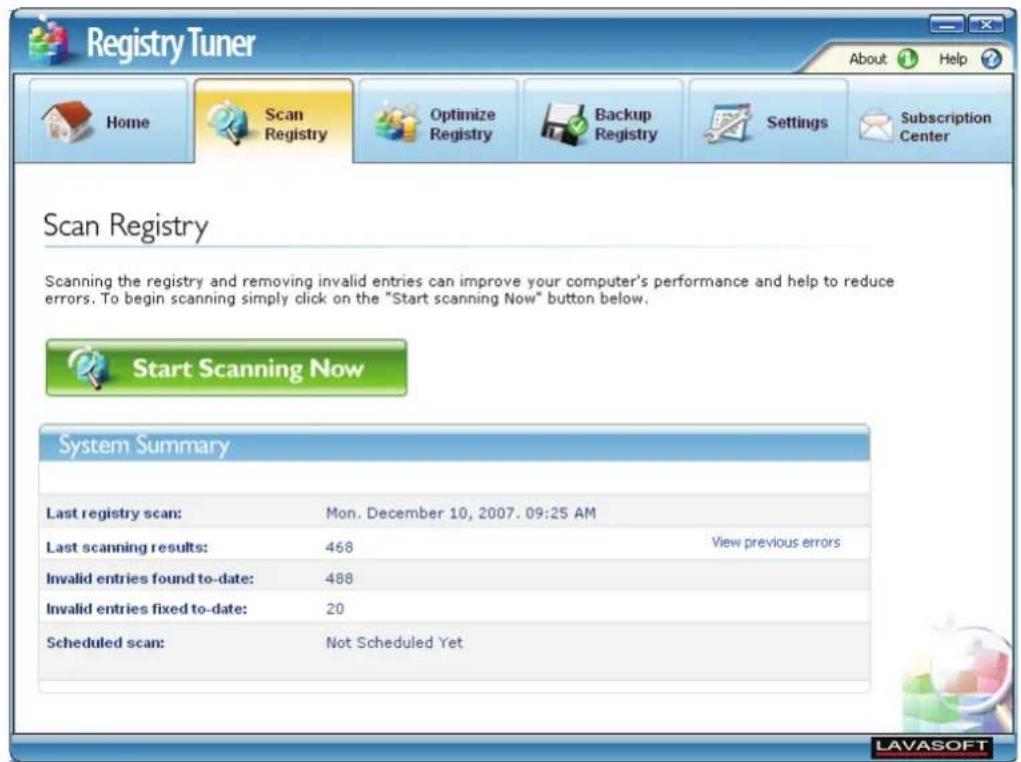Close the Registry Tuner window

point(986,24)
